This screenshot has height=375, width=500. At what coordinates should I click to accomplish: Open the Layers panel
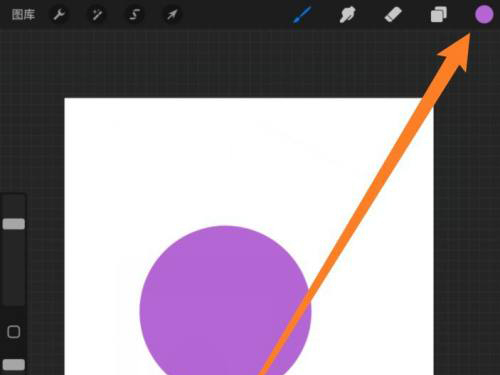pos(438,15)
